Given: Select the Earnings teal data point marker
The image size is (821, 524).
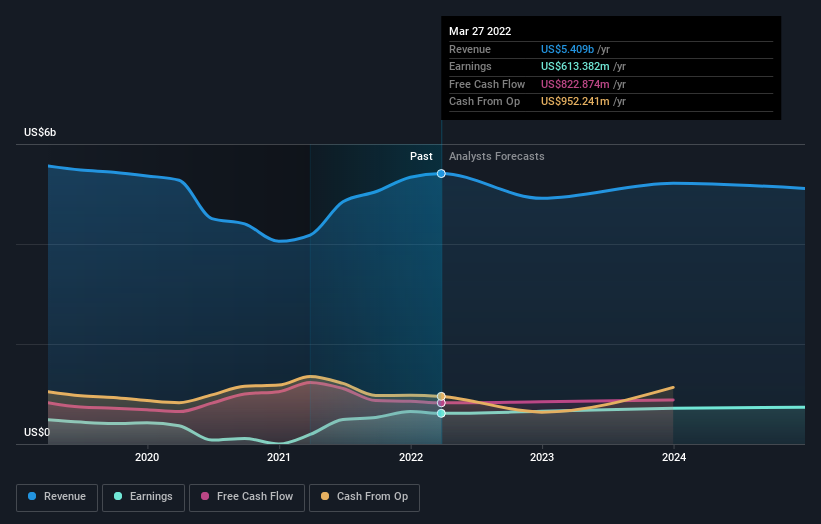Looking at the screenshot, I should tap(441, 414).
